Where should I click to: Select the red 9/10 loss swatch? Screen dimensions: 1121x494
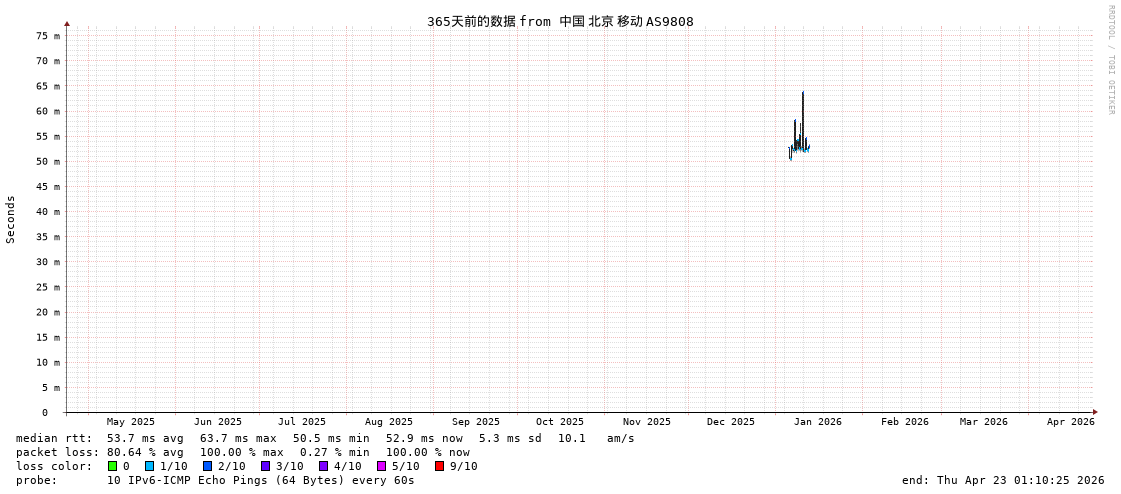tap(440, 466)
